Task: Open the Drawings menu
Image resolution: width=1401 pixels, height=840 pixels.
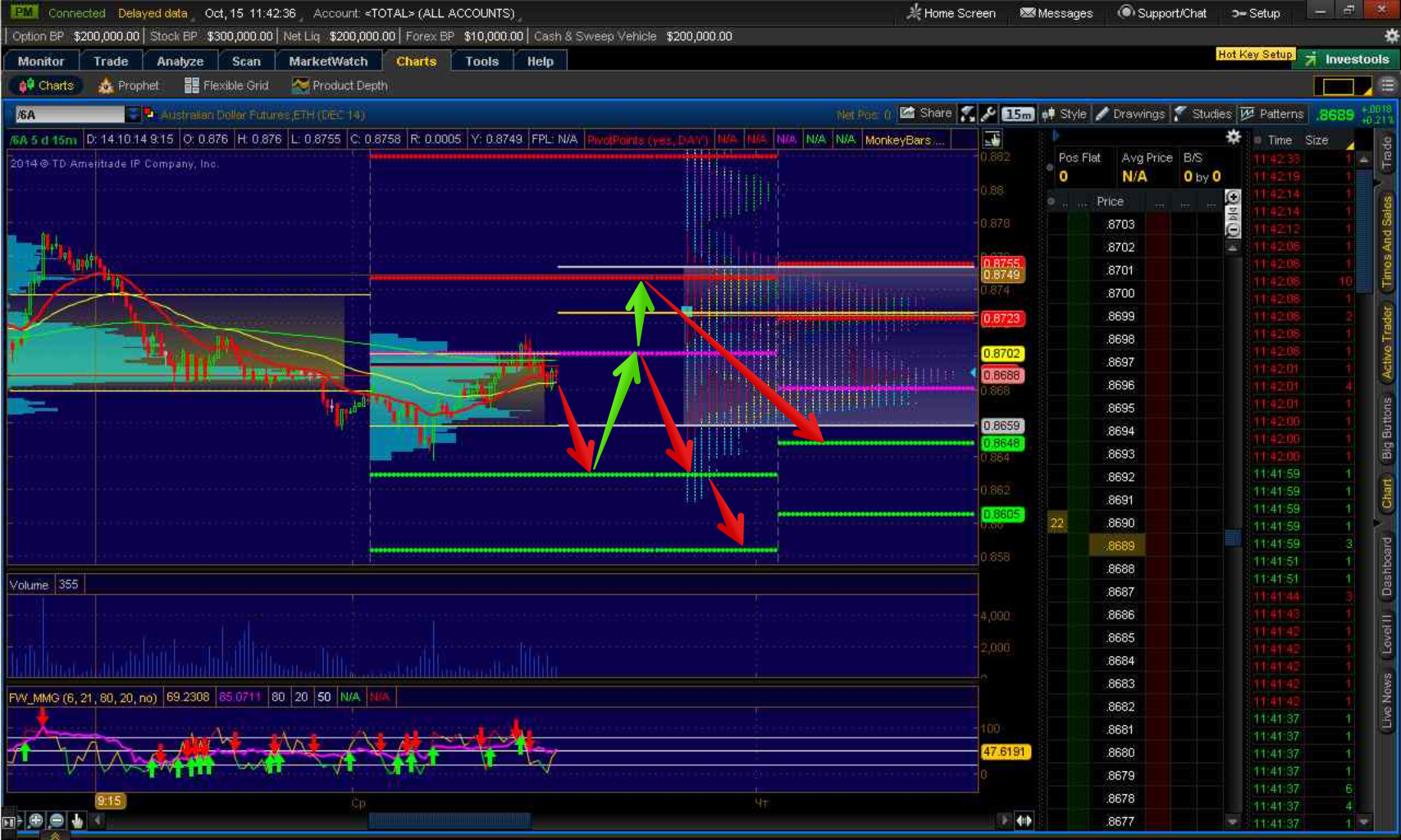Action: (x=1130, y=114)
